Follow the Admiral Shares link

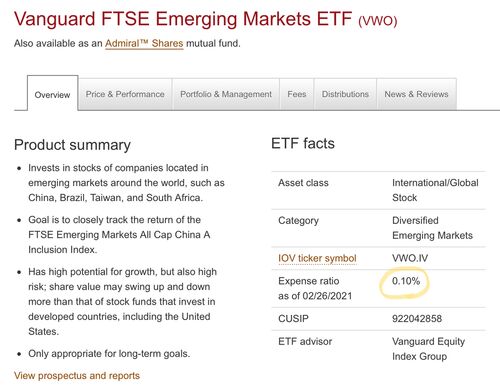[x=144, y=43]
